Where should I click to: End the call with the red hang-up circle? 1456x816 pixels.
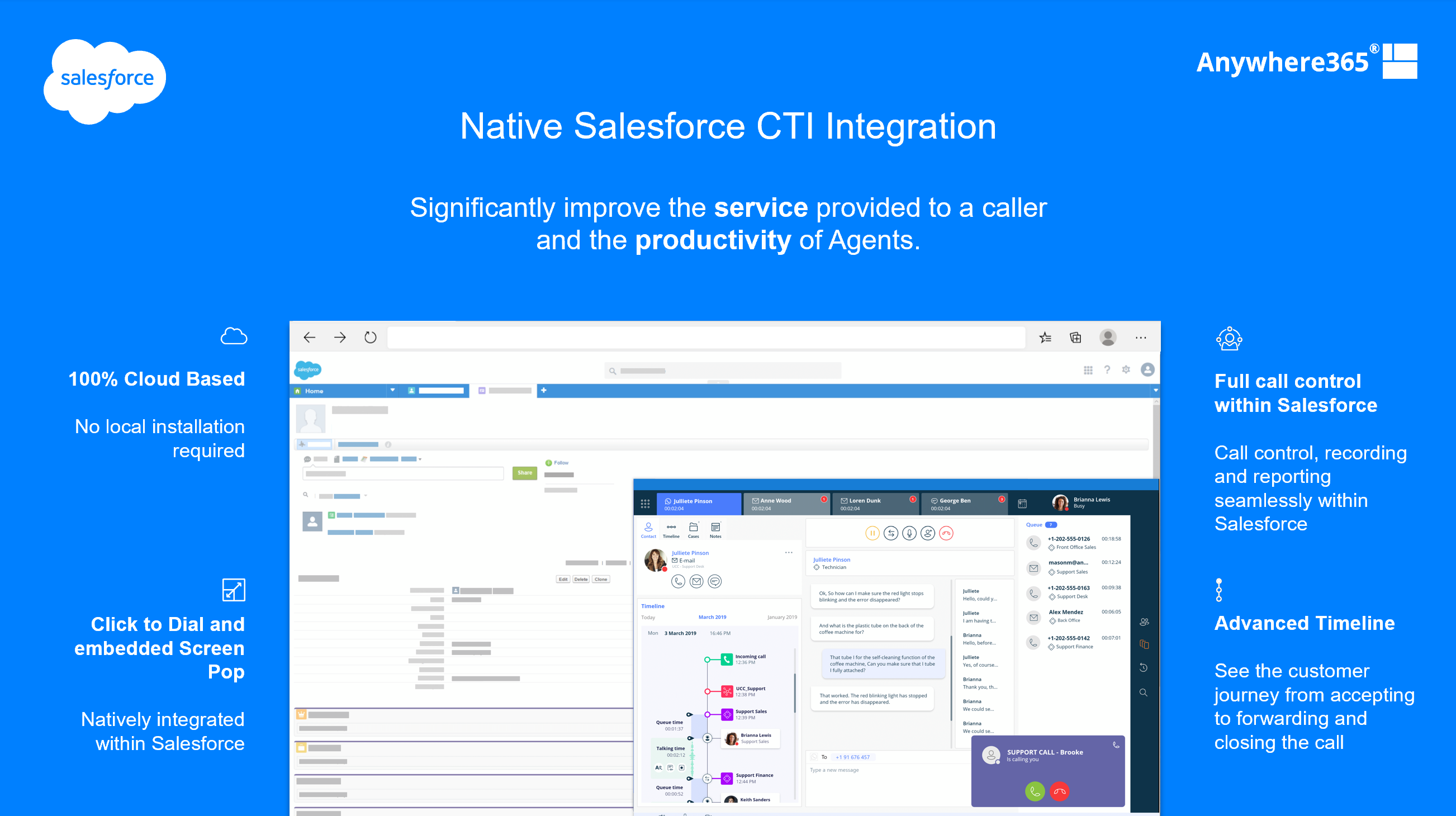946,533
